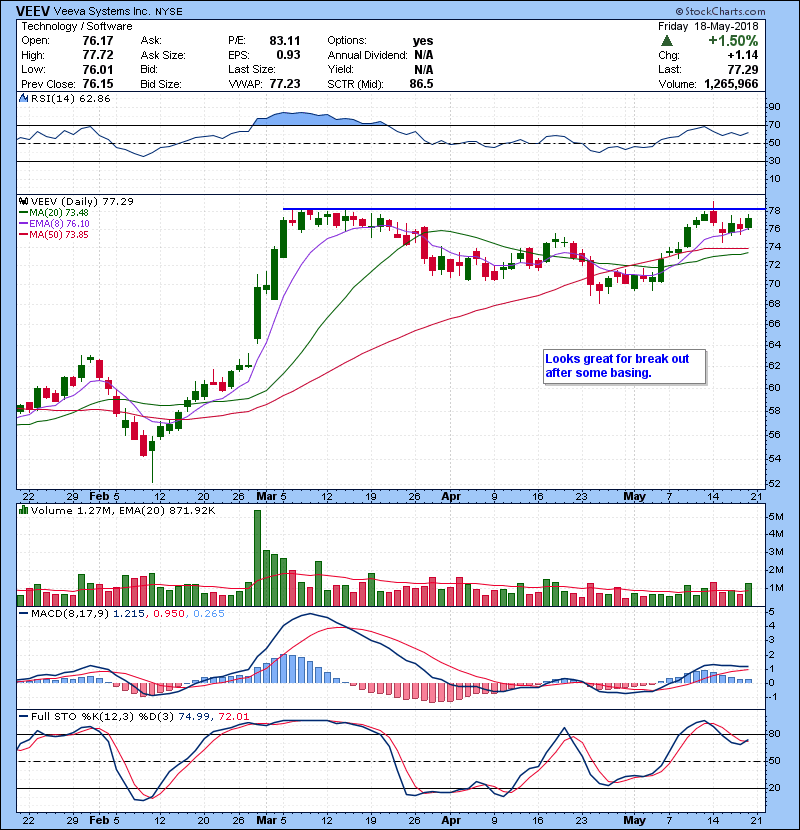Click the EPS value 0.93
This screenshot has width=800, height=830.
click(289, 55)
